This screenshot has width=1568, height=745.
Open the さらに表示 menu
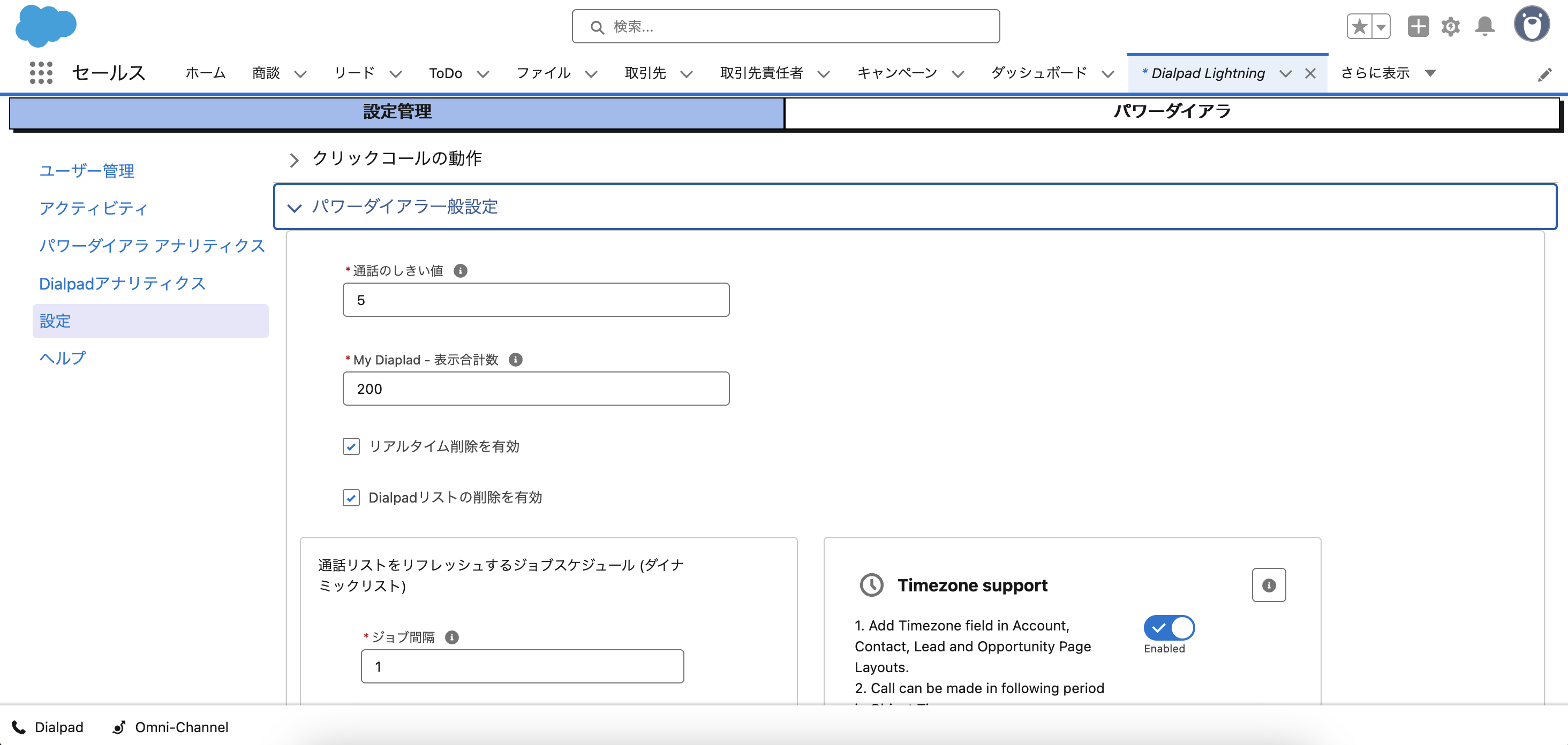1388,73
